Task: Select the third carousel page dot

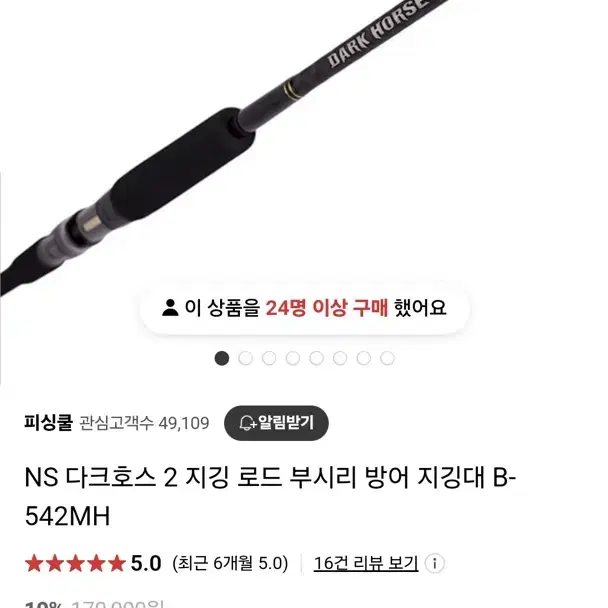Action: point(269,358)
